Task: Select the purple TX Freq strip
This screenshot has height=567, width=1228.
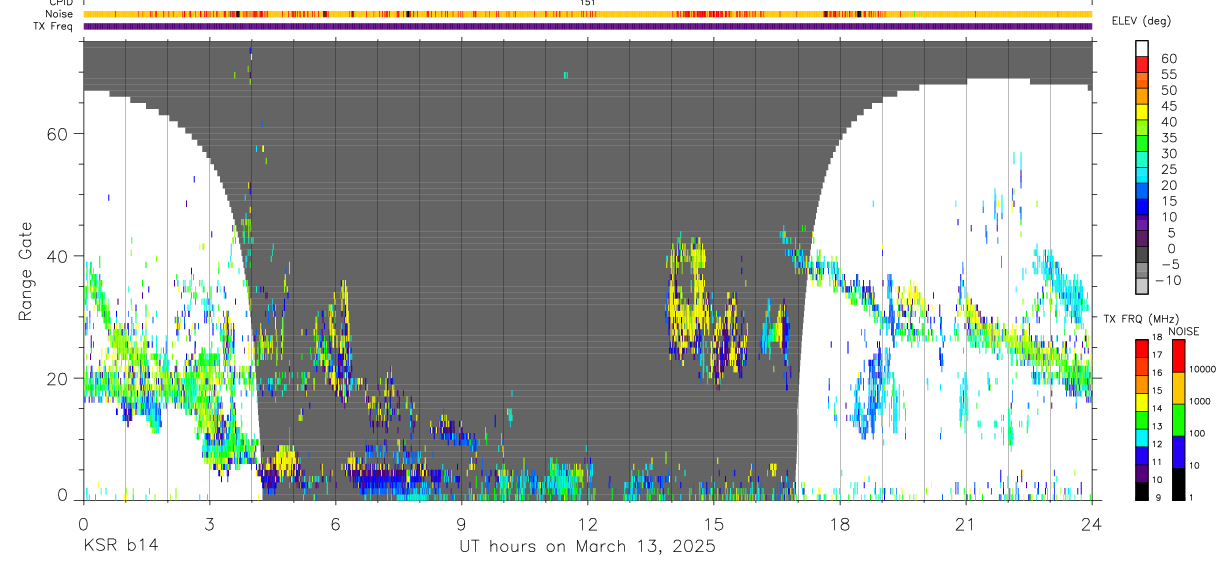Action: click(x=587, y=26)
